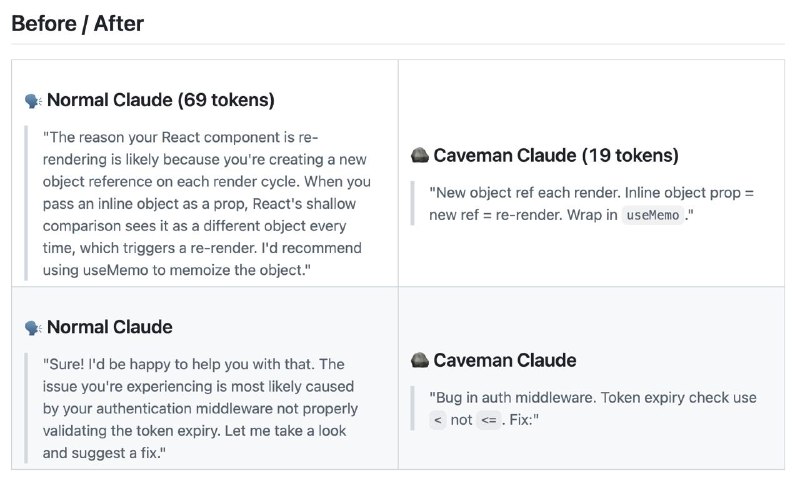Click the 'Normal Claude (69 tokens)' heading
800x483 pixels.
tap(160, 100)
